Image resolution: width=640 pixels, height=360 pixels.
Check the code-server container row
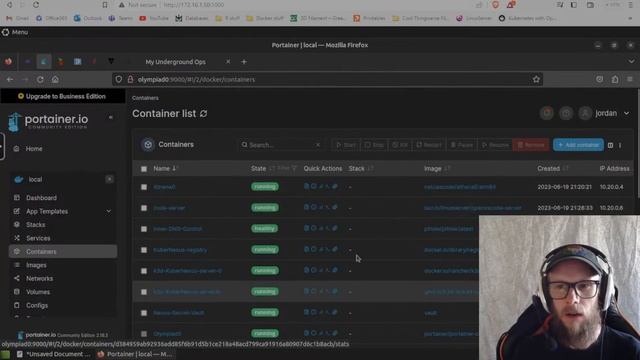click(x=144, y=208)
